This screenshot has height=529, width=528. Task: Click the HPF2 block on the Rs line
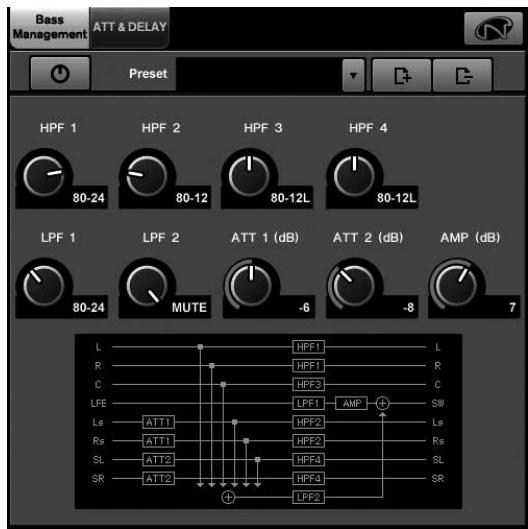coord(308,441)
